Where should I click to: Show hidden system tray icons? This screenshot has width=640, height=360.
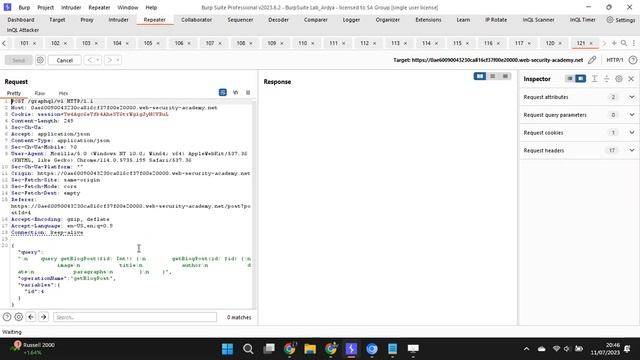pos(526,349)
